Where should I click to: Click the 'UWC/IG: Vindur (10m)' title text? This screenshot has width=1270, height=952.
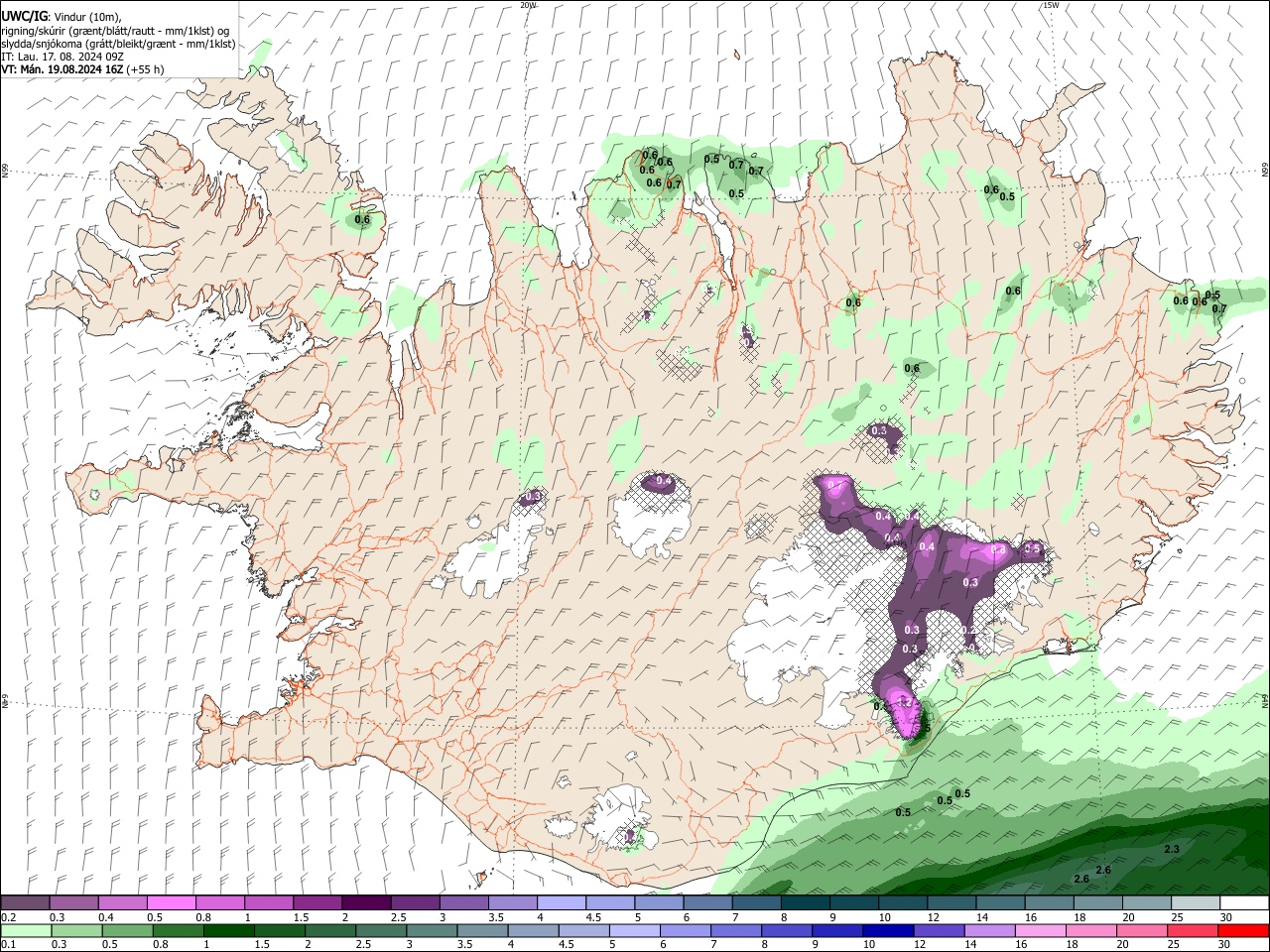[62, 16]
